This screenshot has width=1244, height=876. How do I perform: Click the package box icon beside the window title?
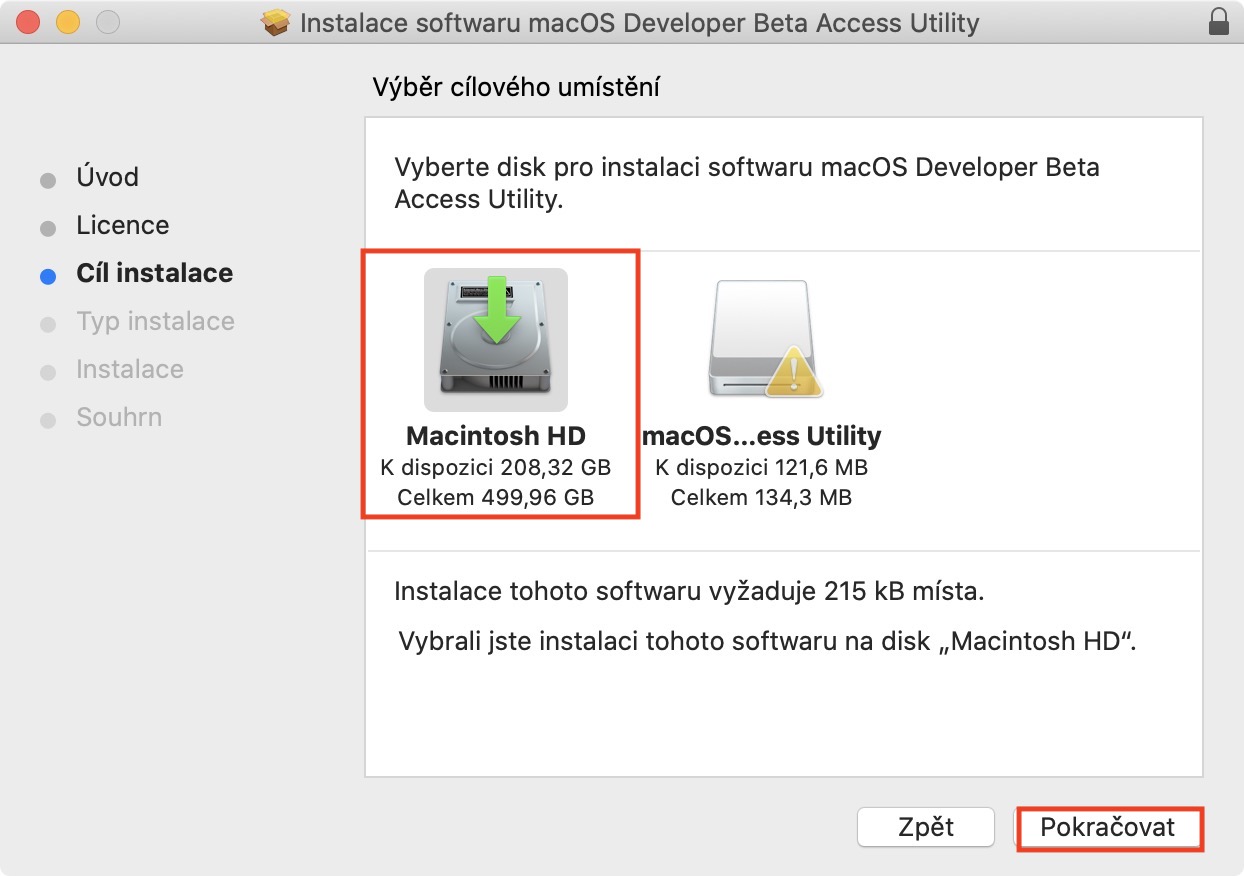pyautogui.click(x=276, y=22)
